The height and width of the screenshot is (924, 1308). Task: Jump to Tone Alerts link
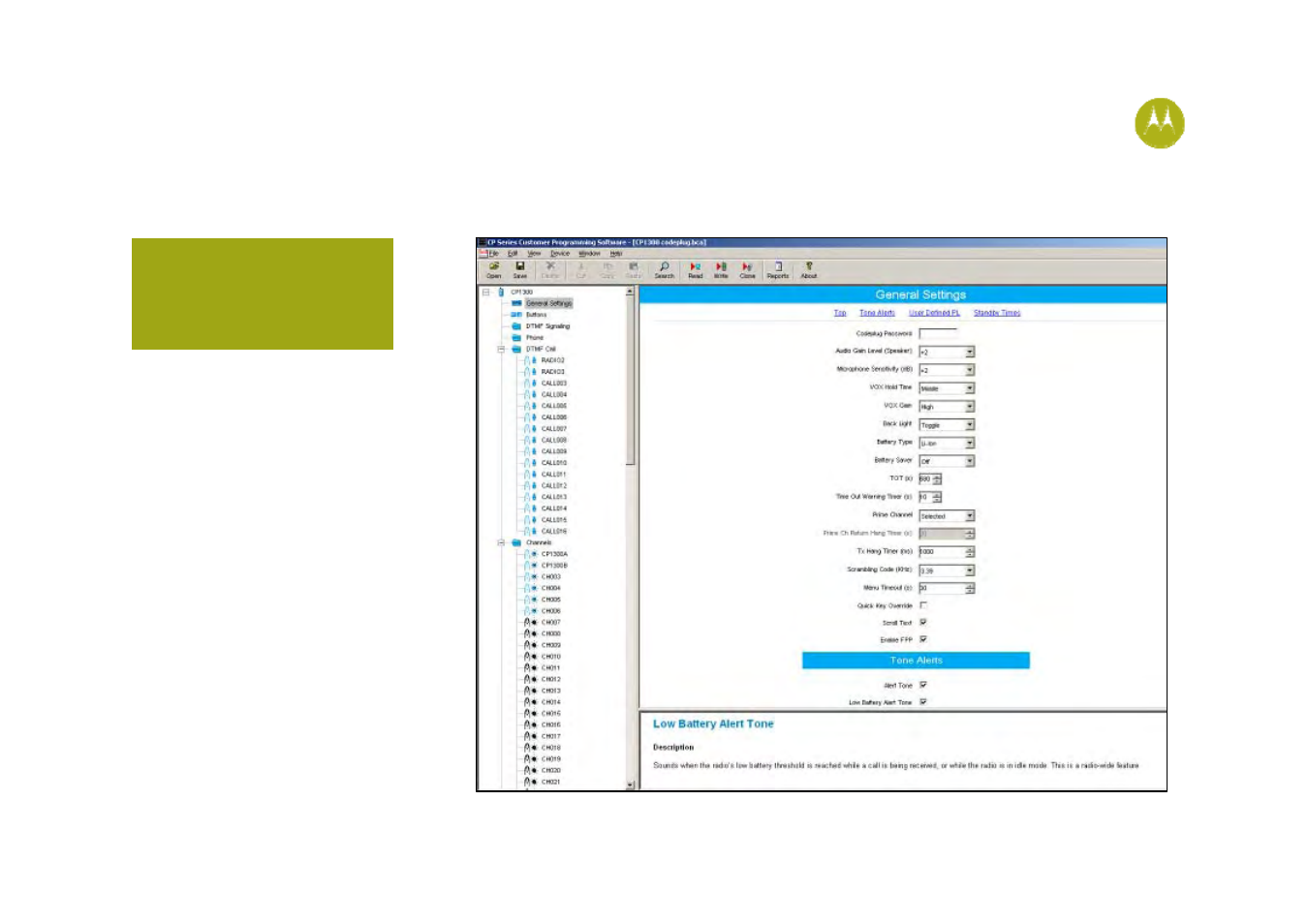877,313
